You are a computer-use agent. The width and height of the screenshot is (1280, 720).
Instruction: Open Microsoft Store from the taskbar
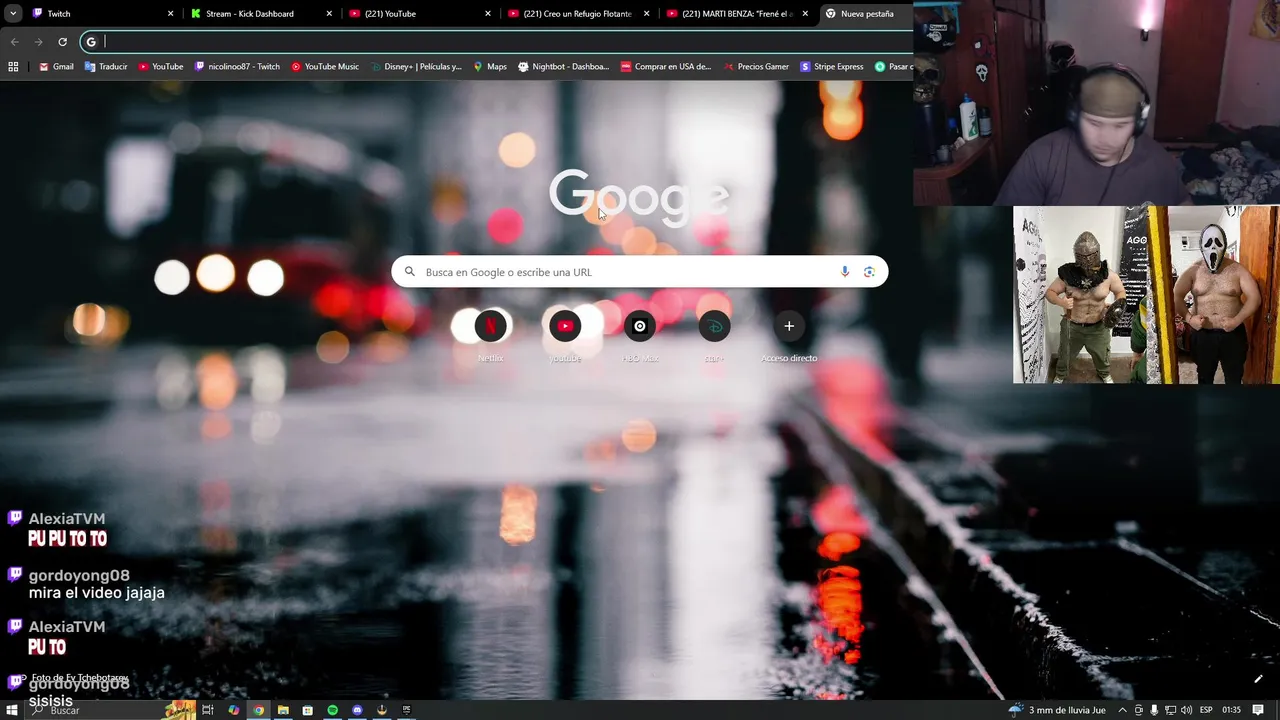tap(308, 710)
